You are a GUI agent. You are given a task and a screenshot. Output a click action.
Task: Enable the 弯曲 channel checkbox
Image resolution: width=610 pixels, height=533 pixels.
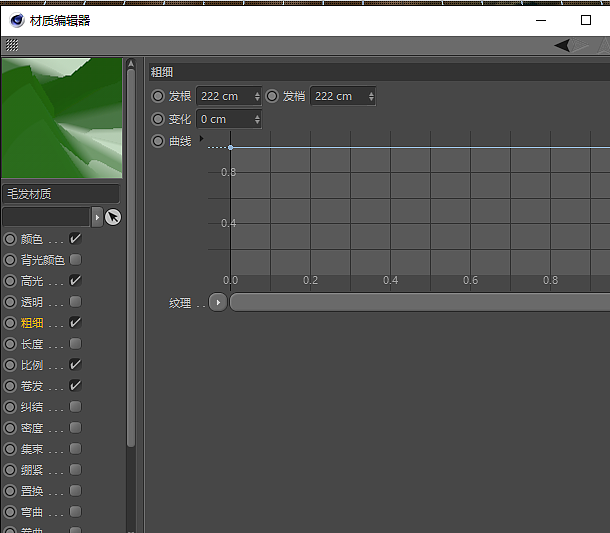pyautogui.click(x=75, y=512)
